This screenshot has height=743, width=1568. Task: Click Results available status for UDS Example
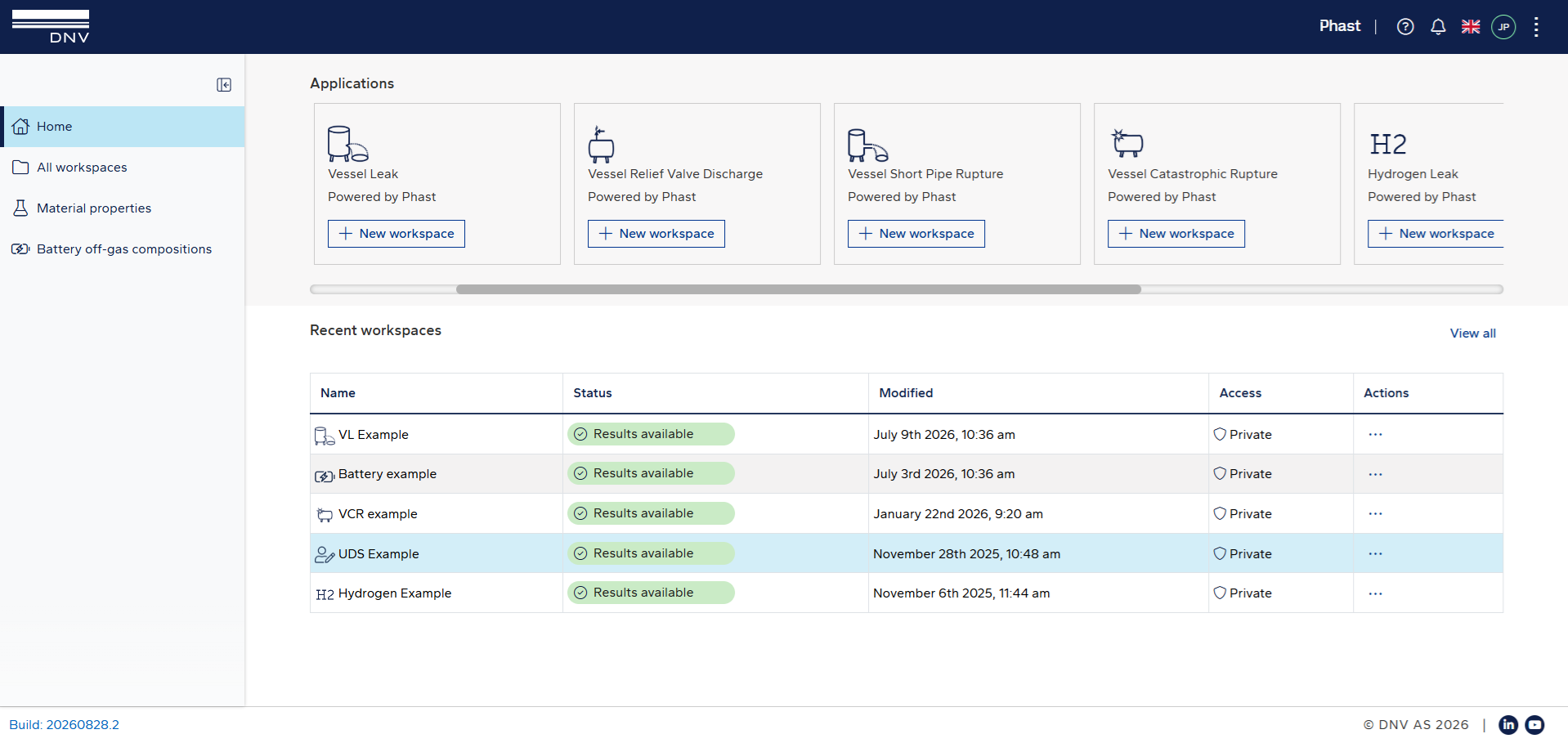651,553
